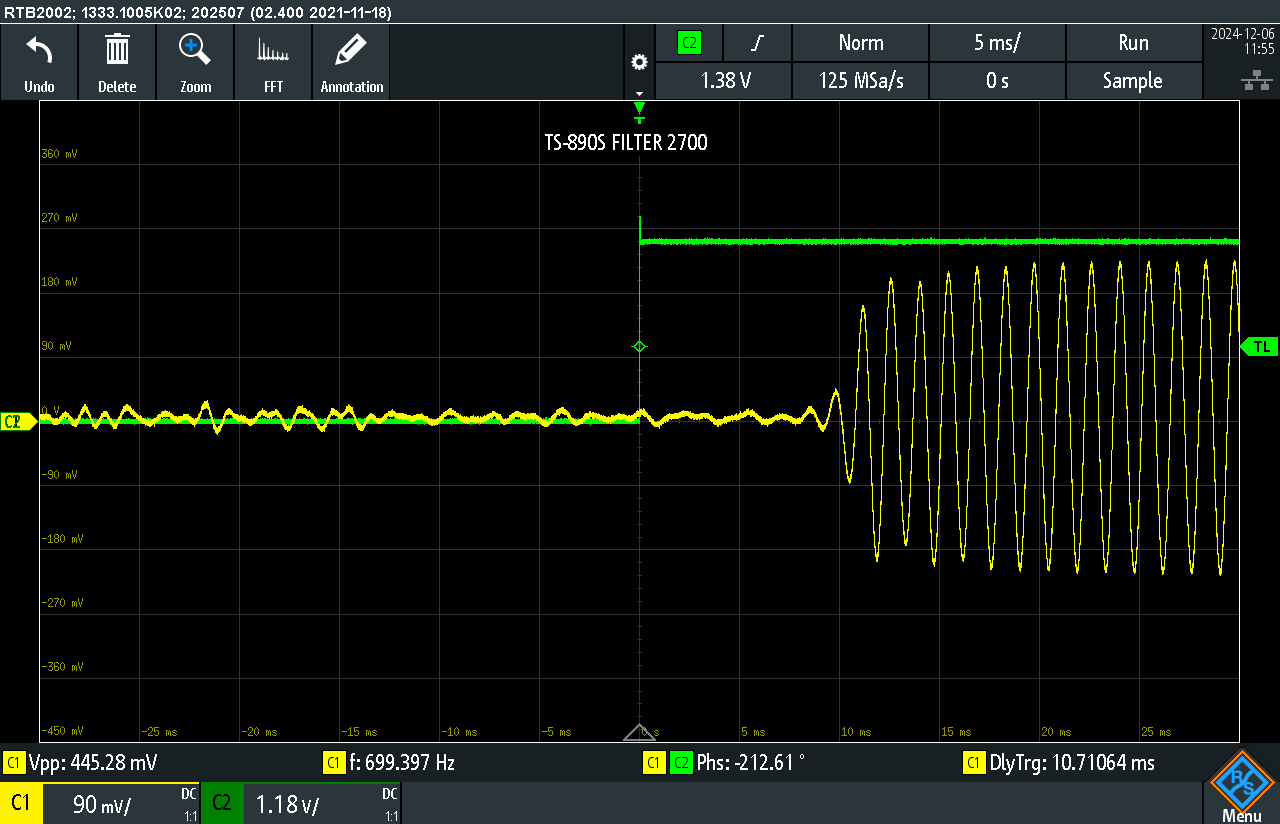
Task: Open channel C2 1.18 V/div settings
Action: (300, 803)
